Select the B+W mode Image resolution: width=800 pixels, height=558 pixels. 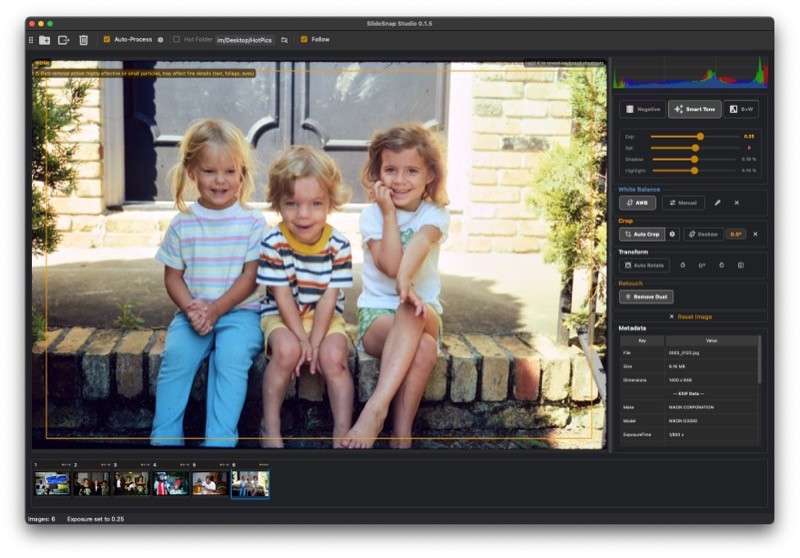[x=741, y=109]
